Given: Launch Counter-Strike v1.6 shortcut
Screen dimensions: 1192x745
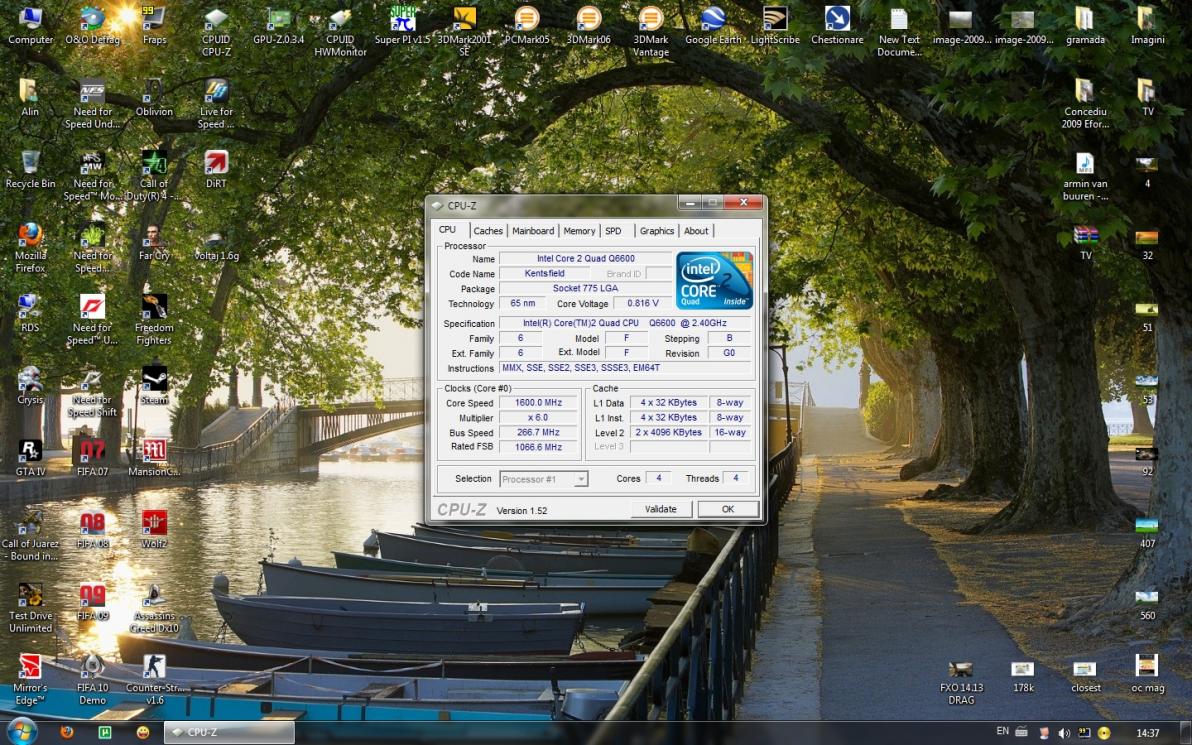Looking at the screenshot, I should click(x=154, y=680).
